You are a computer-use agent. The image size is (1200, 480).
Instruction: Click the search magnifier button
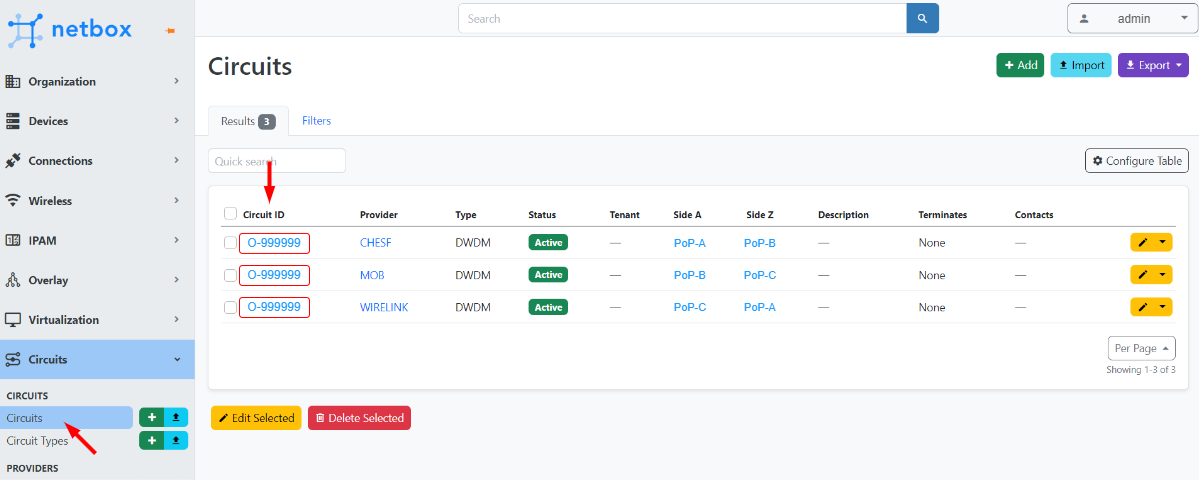(923, 18)
